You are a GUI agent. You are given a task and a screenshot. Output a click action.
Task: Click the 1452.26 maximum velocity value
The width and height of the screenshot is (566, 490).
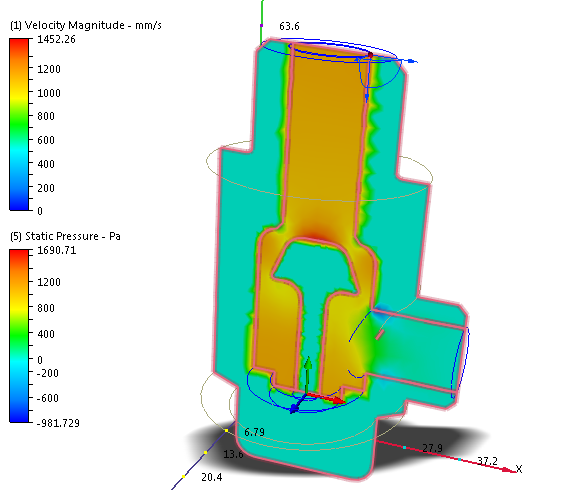click(x=56, y=39)
